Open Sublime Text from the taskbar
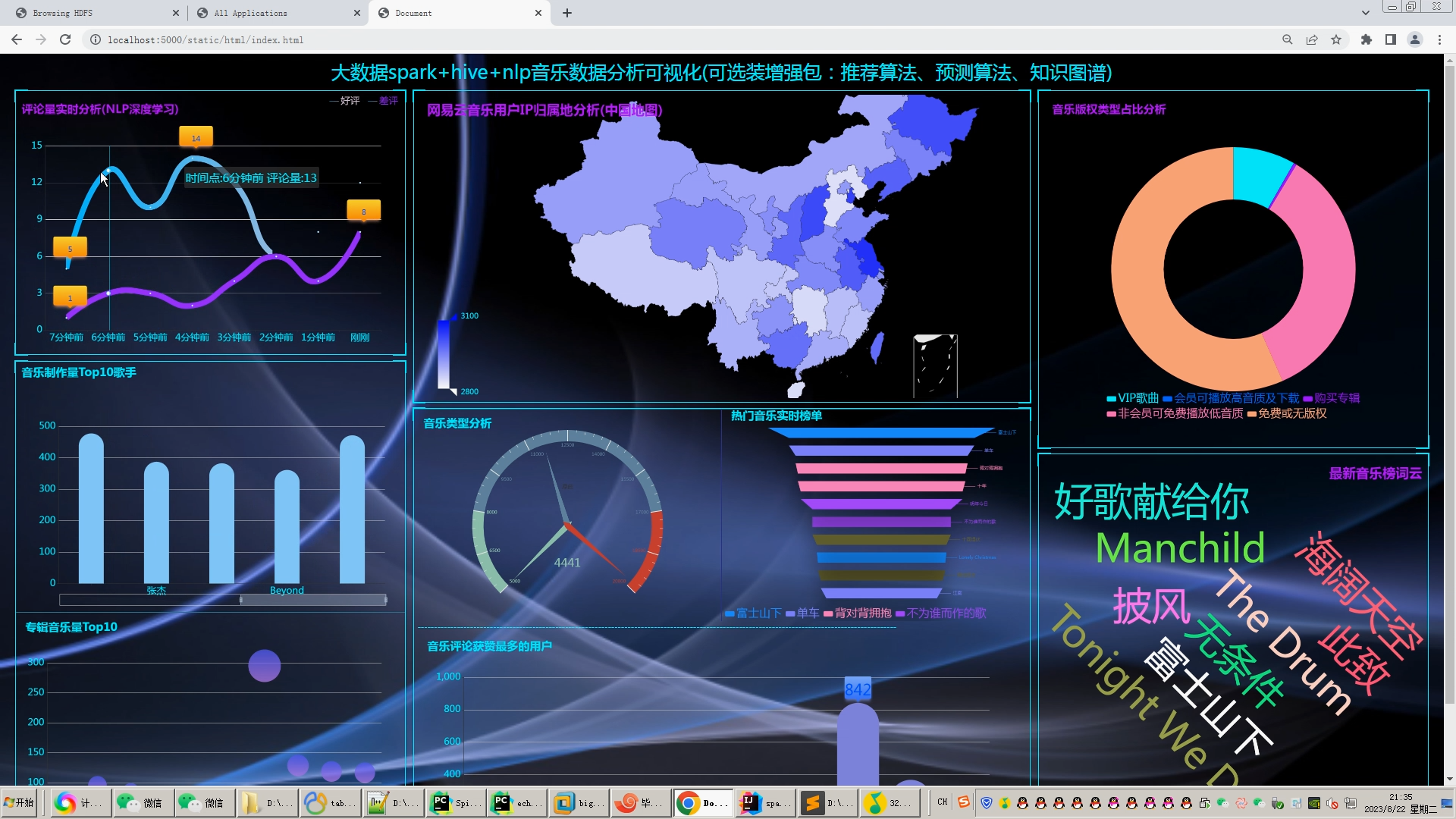Image resolution: width=1456 pixels, height=819 pixels. click(827, 802)
